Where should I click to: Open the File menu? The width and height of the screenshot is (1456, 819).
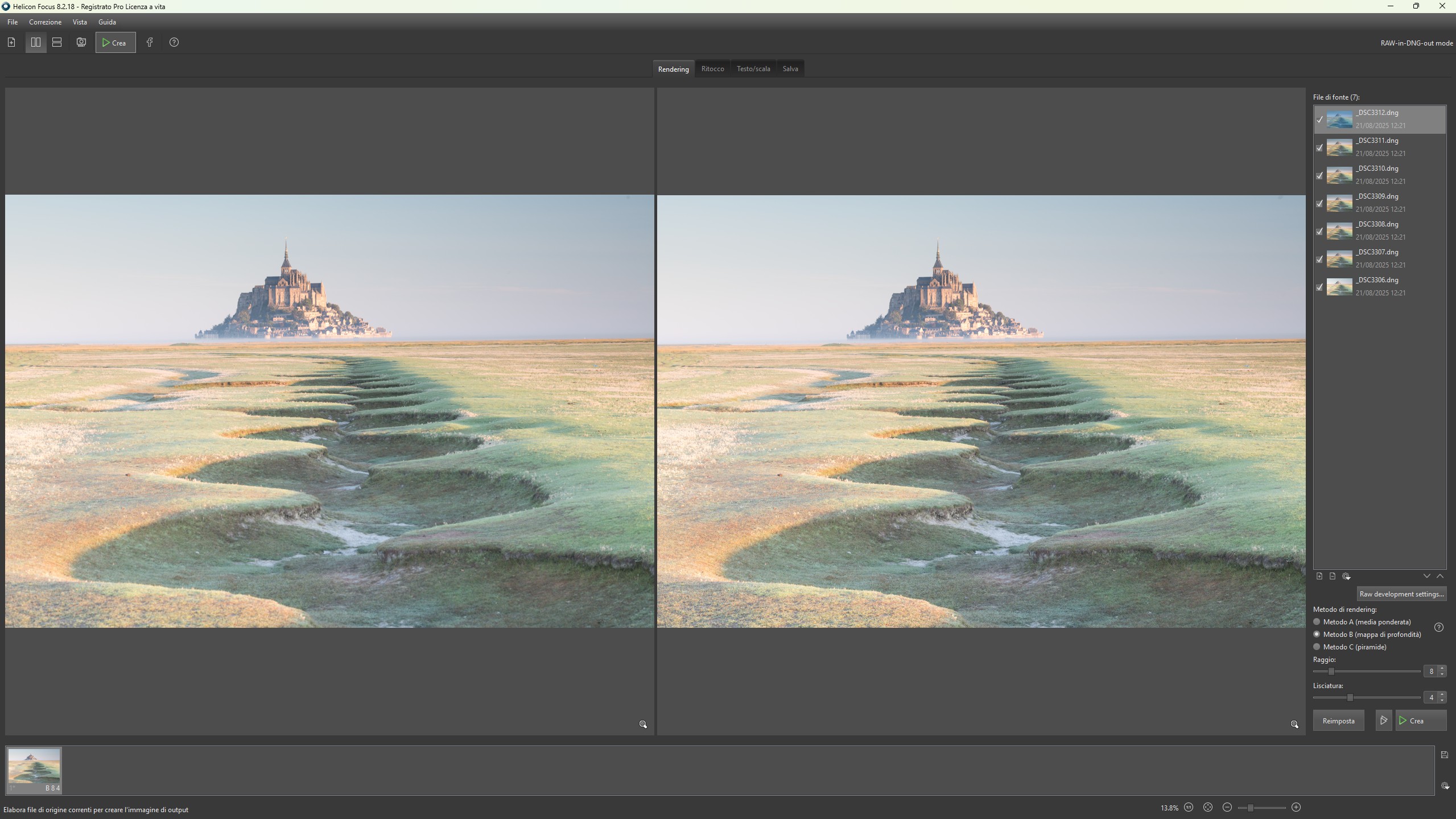tap(13, 22)
